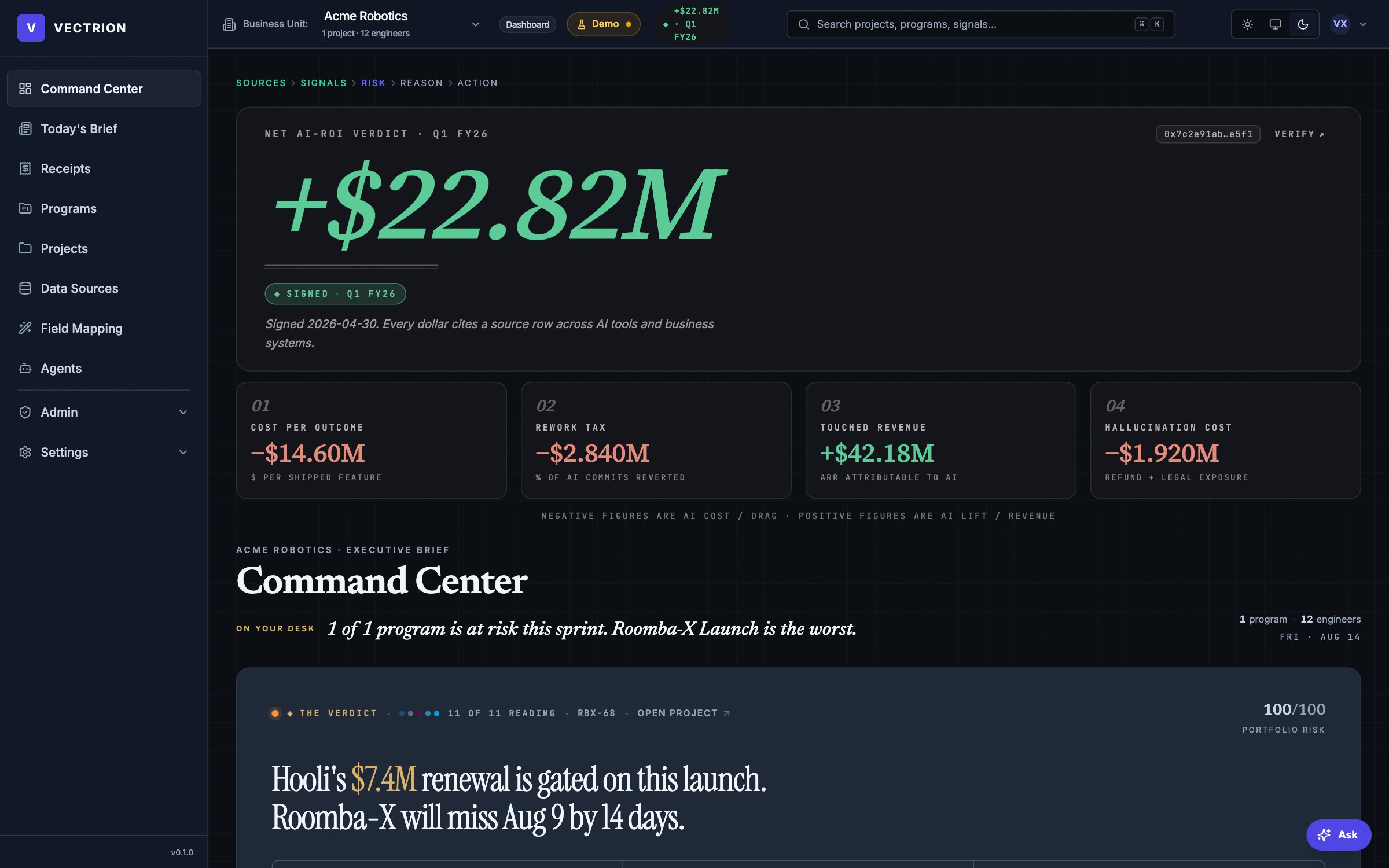
Task: Toggle Demo mode pill
Action: coord(604,24)
